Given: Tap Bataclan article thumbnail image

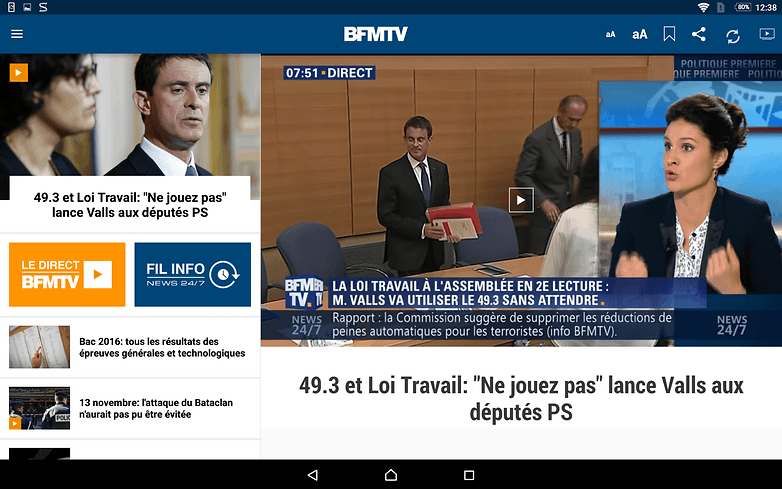Looking at the screenshot, I should [39, 408].
